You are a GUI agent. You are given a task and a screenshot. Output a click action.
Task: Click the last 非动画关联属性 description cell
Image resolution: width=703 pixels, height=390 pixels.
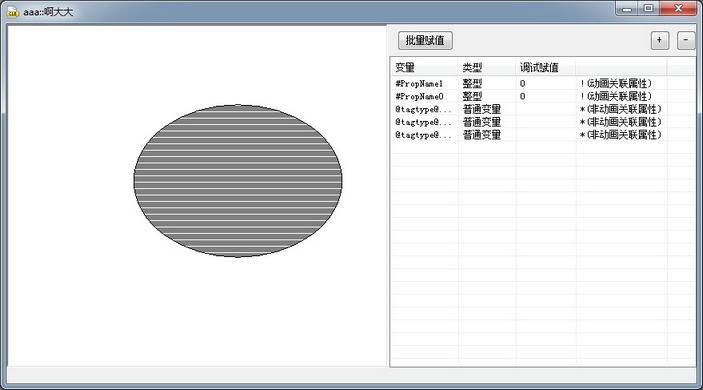(x=620, y=135)
